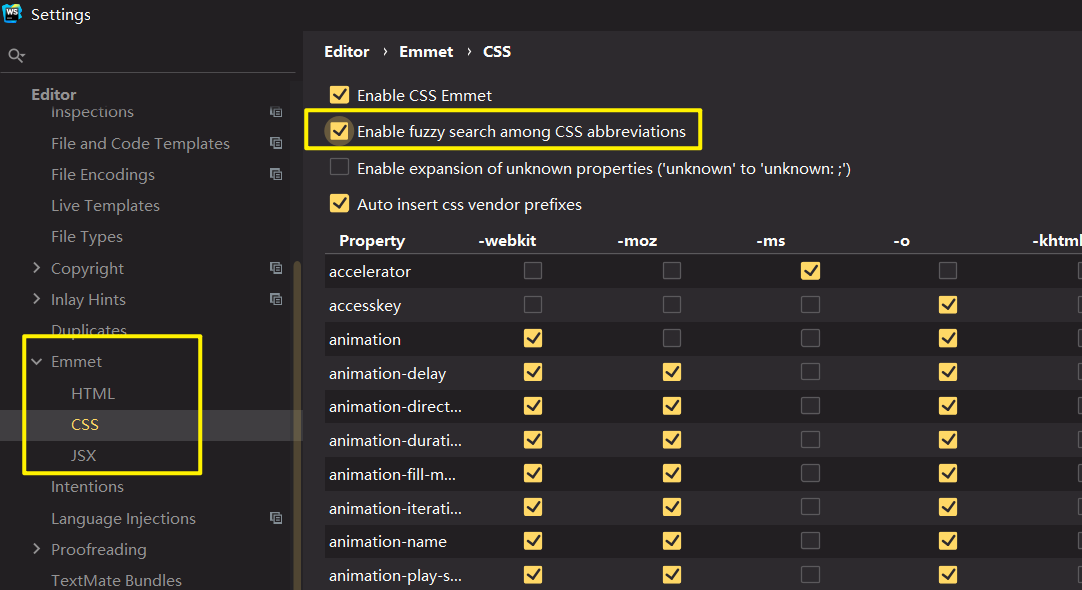Click project-level icon next to Language Injections

[276, 518]
